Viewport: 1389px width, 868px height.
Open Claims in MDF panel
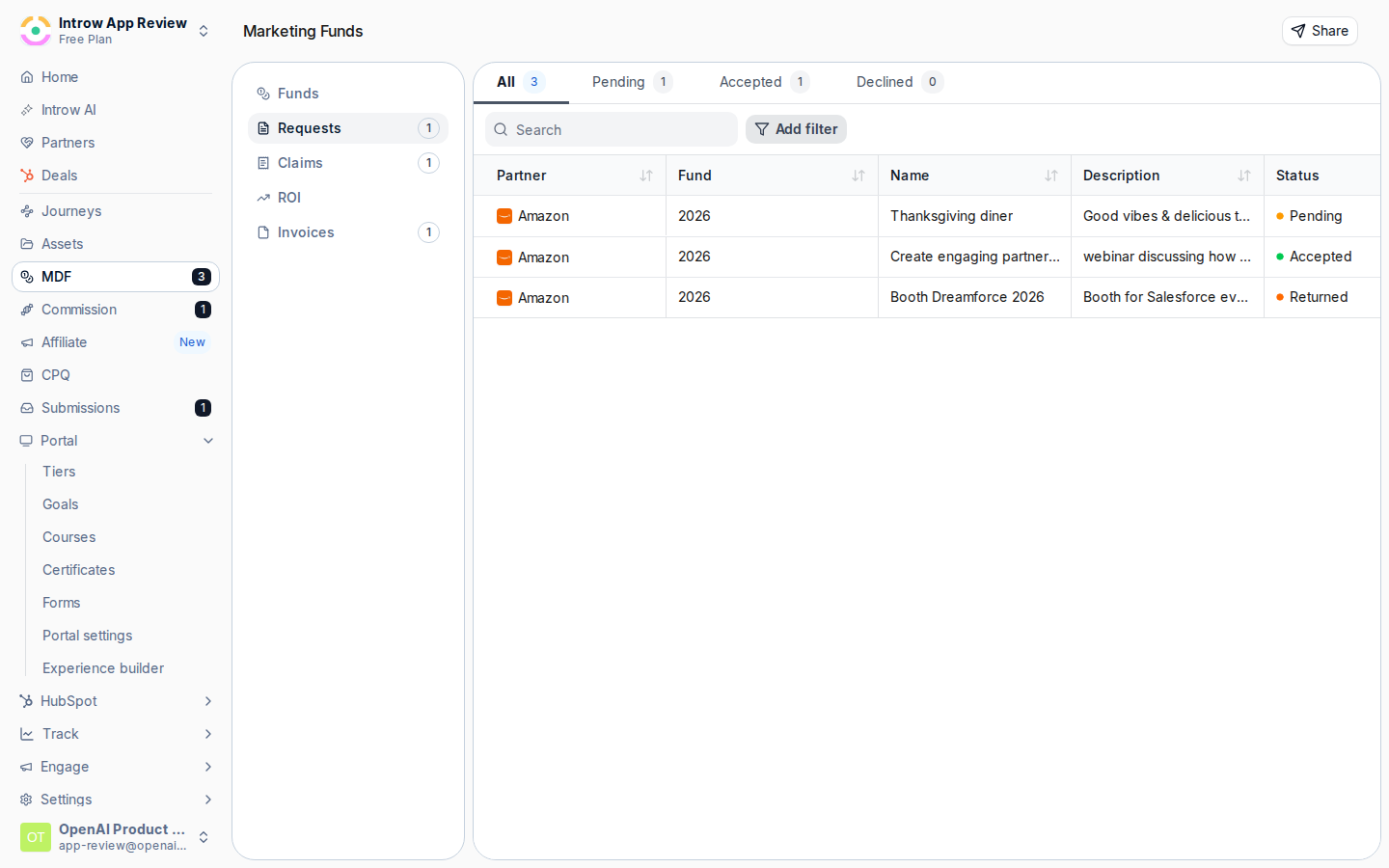[348, 163]
